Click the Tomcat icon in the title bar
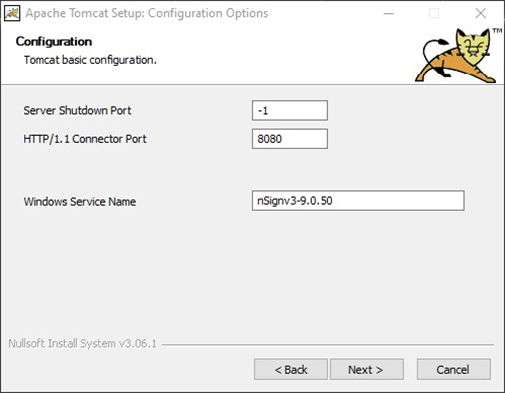 point(12,13)
